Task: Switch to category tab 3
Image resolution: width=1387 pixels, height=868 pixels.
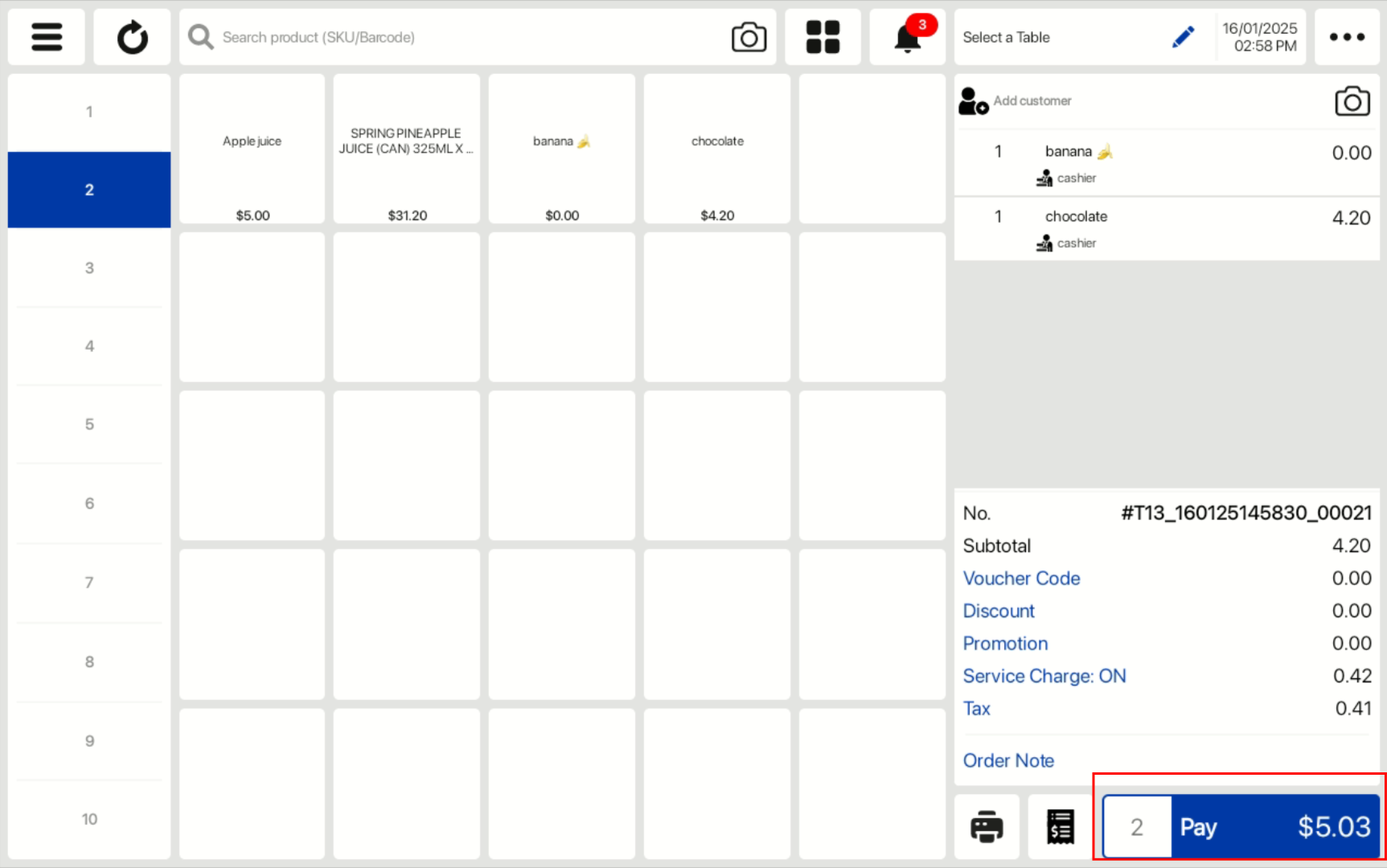Action: pyautogui.click(x=89, y=268)
